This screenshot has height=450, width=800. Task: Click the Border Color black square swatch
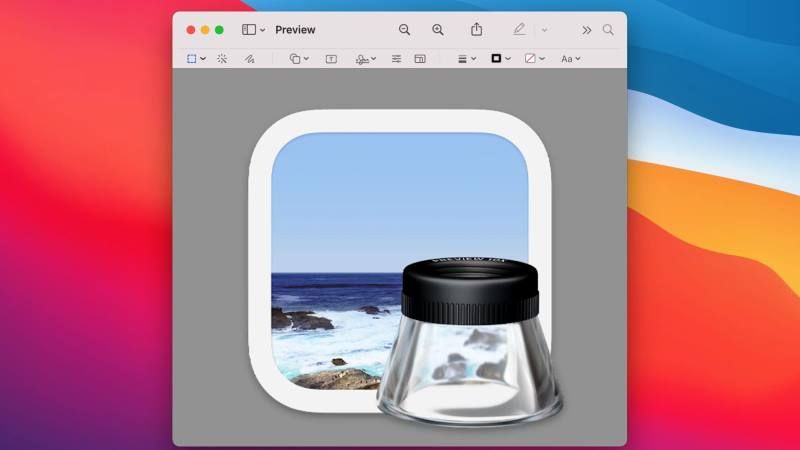pos(496,58)
